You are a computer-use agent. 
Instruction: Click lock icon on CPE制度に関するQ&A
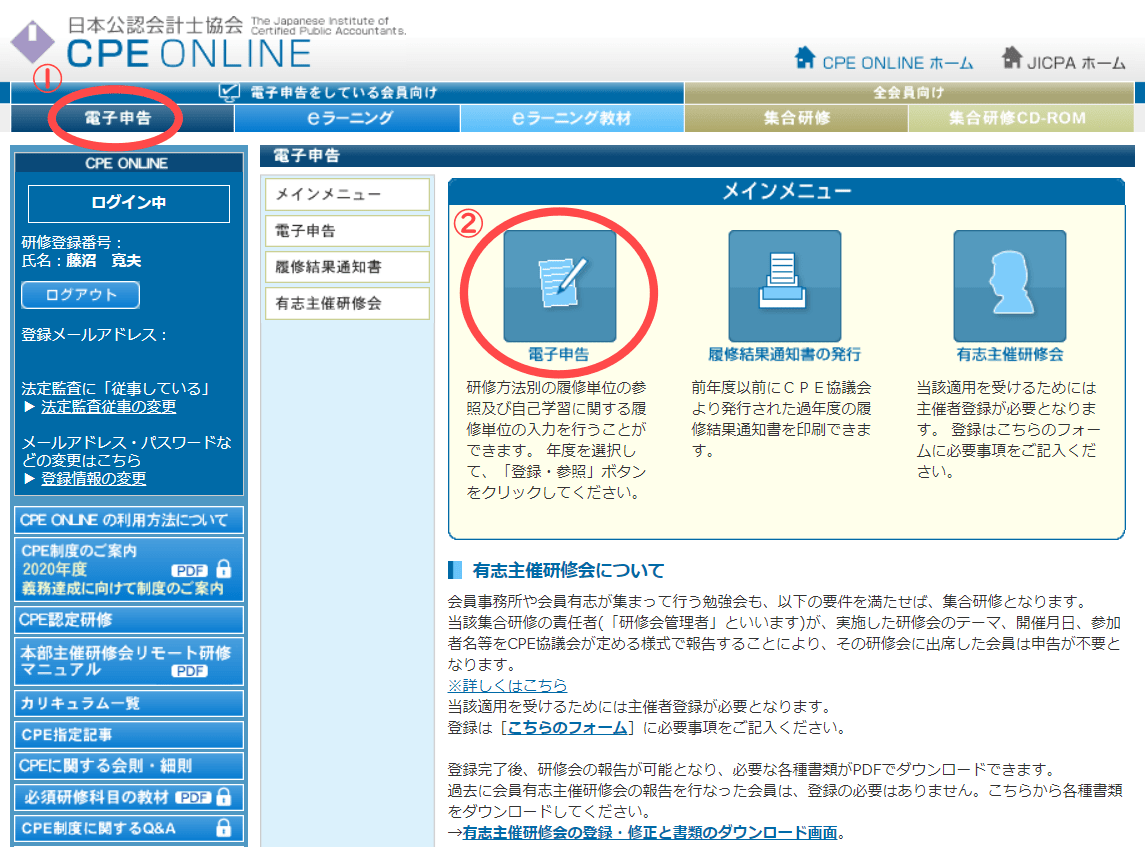tap(224, 827)
